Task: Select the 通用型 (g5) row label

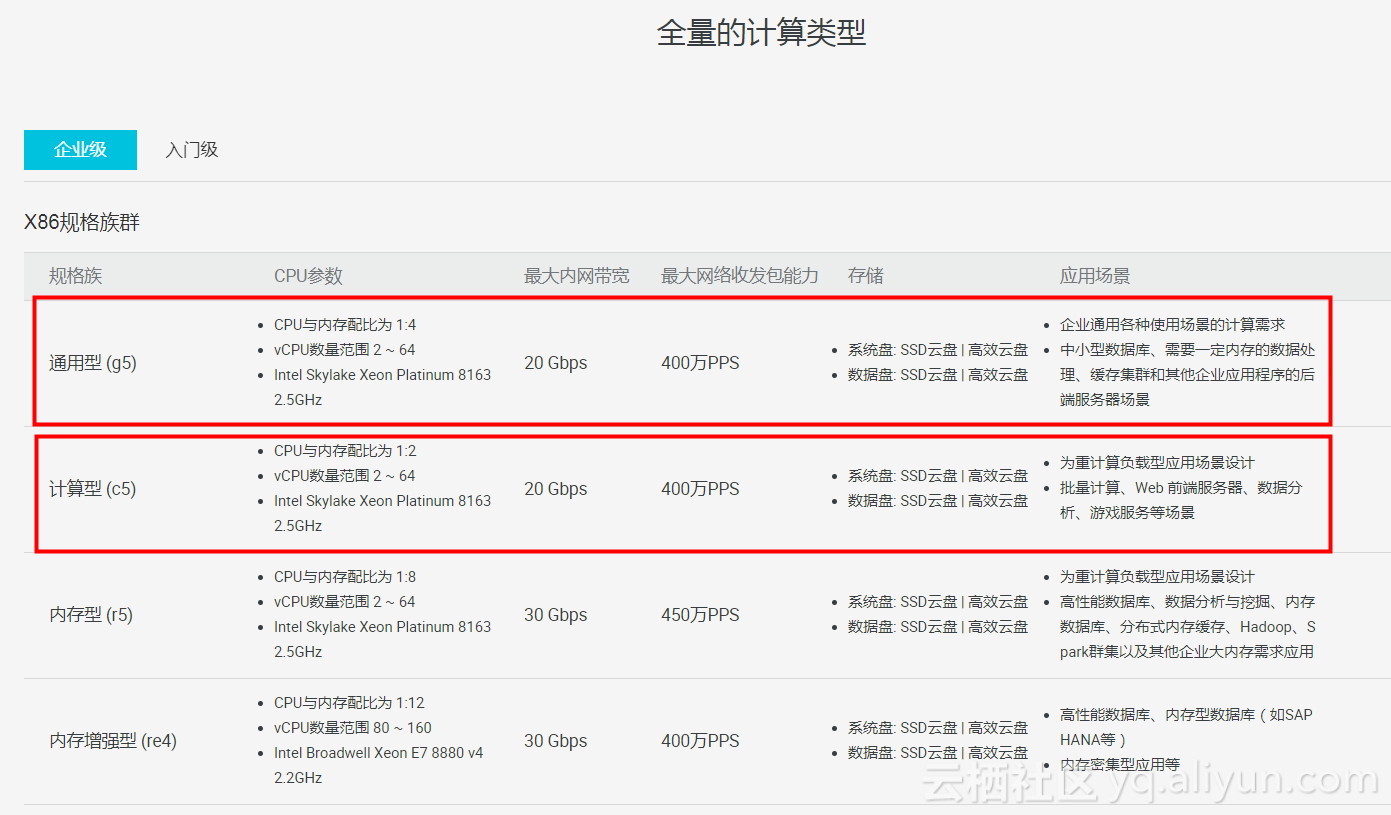Action: coord(93,363)
